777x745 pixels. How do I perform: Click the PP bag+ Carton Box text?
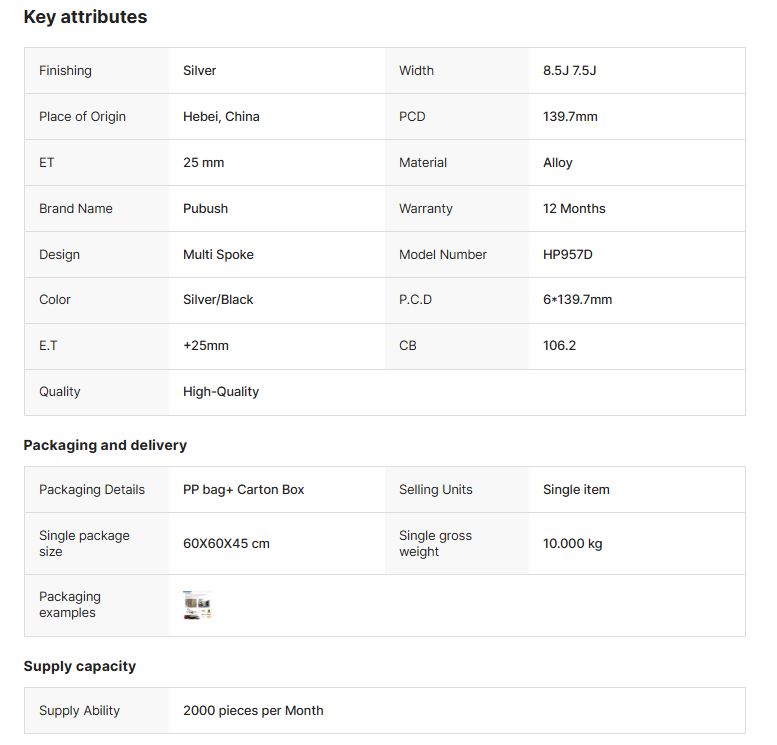tap(243, 490)
